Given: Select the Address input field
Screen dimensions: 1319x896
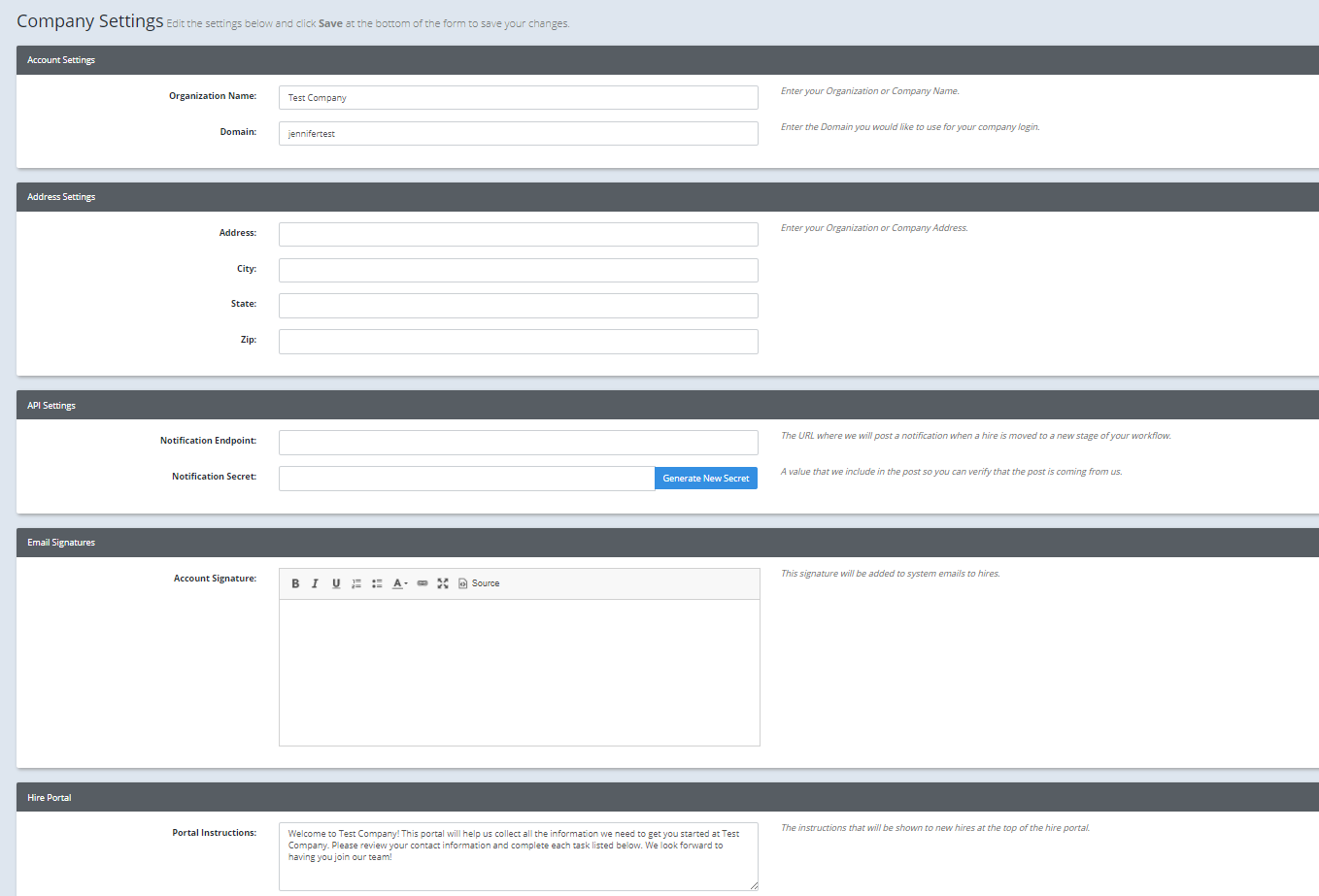Looking at the screenshot, I should click(519, 234).
